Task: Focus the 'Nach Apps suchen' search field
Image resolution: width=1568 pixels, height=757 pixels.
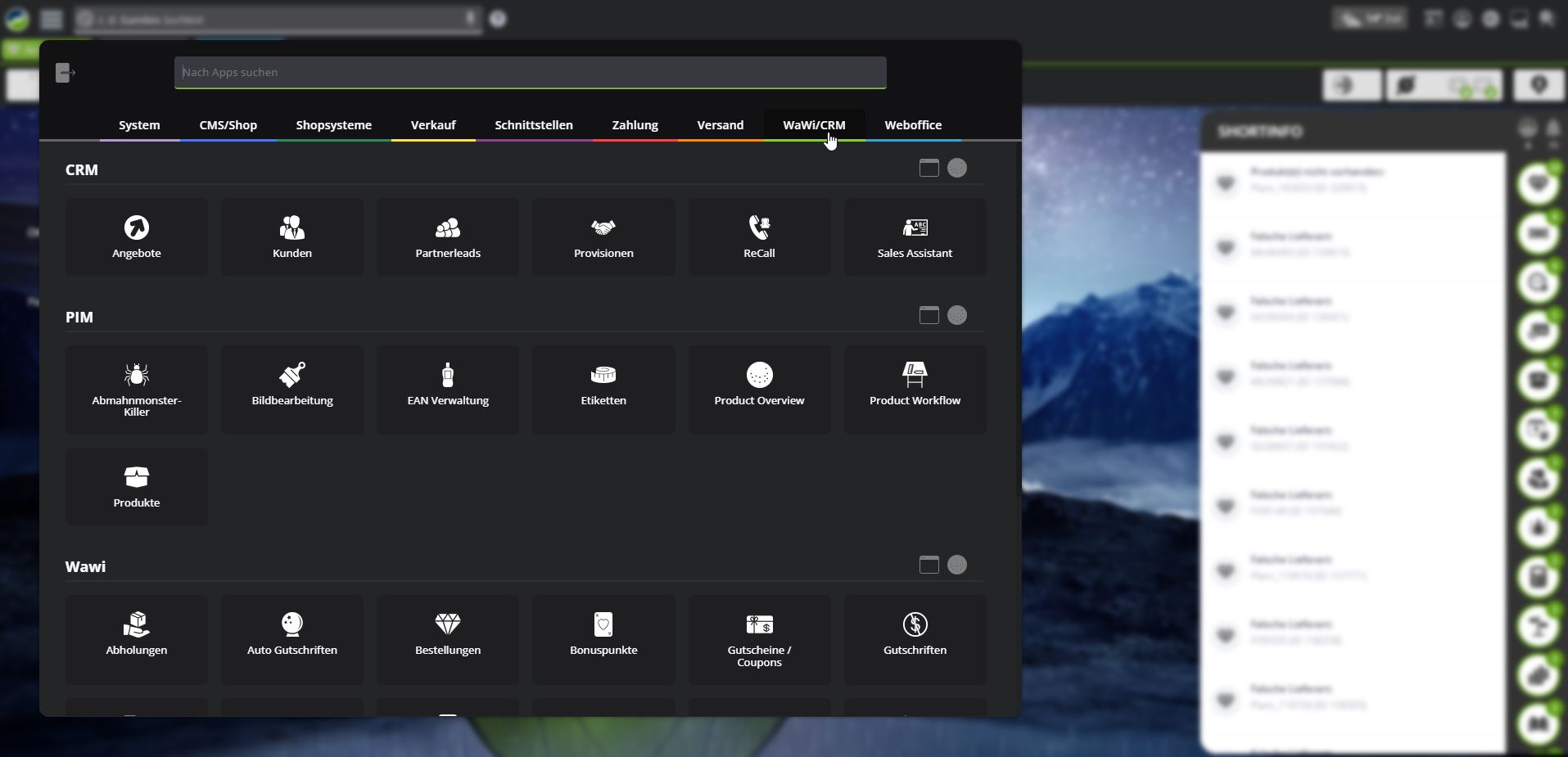Action: point(531,72)
